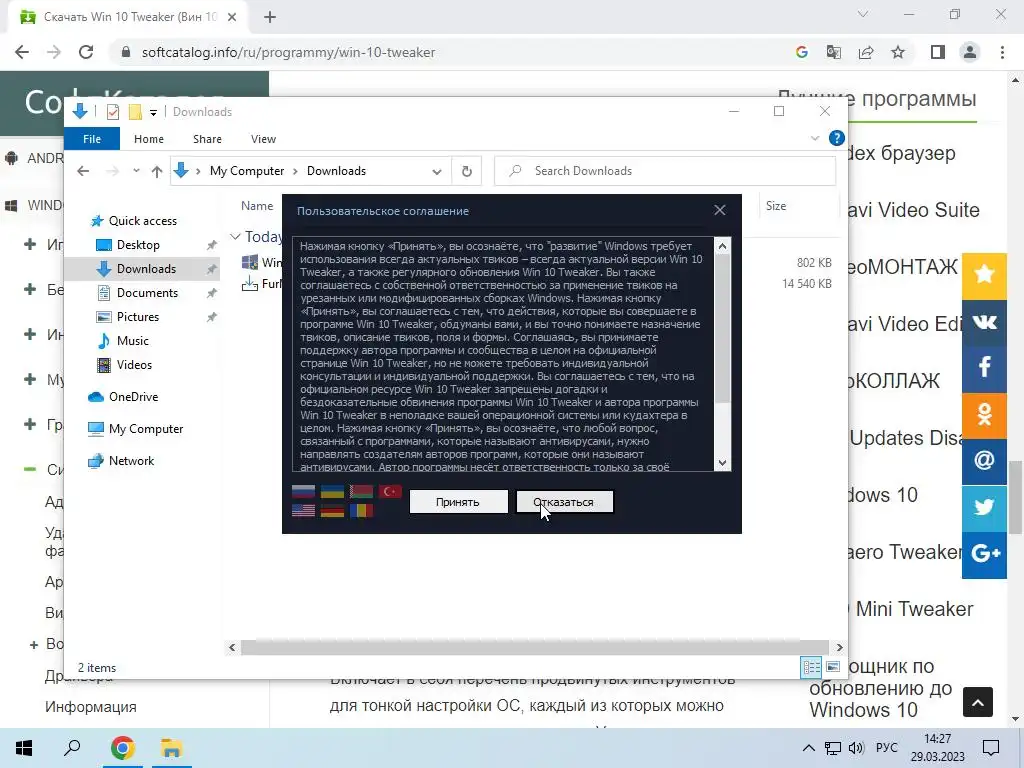This screenshot has height=768, width=1024.
Task: Click the Twitter share button on webpage
Action: point(984,507)
